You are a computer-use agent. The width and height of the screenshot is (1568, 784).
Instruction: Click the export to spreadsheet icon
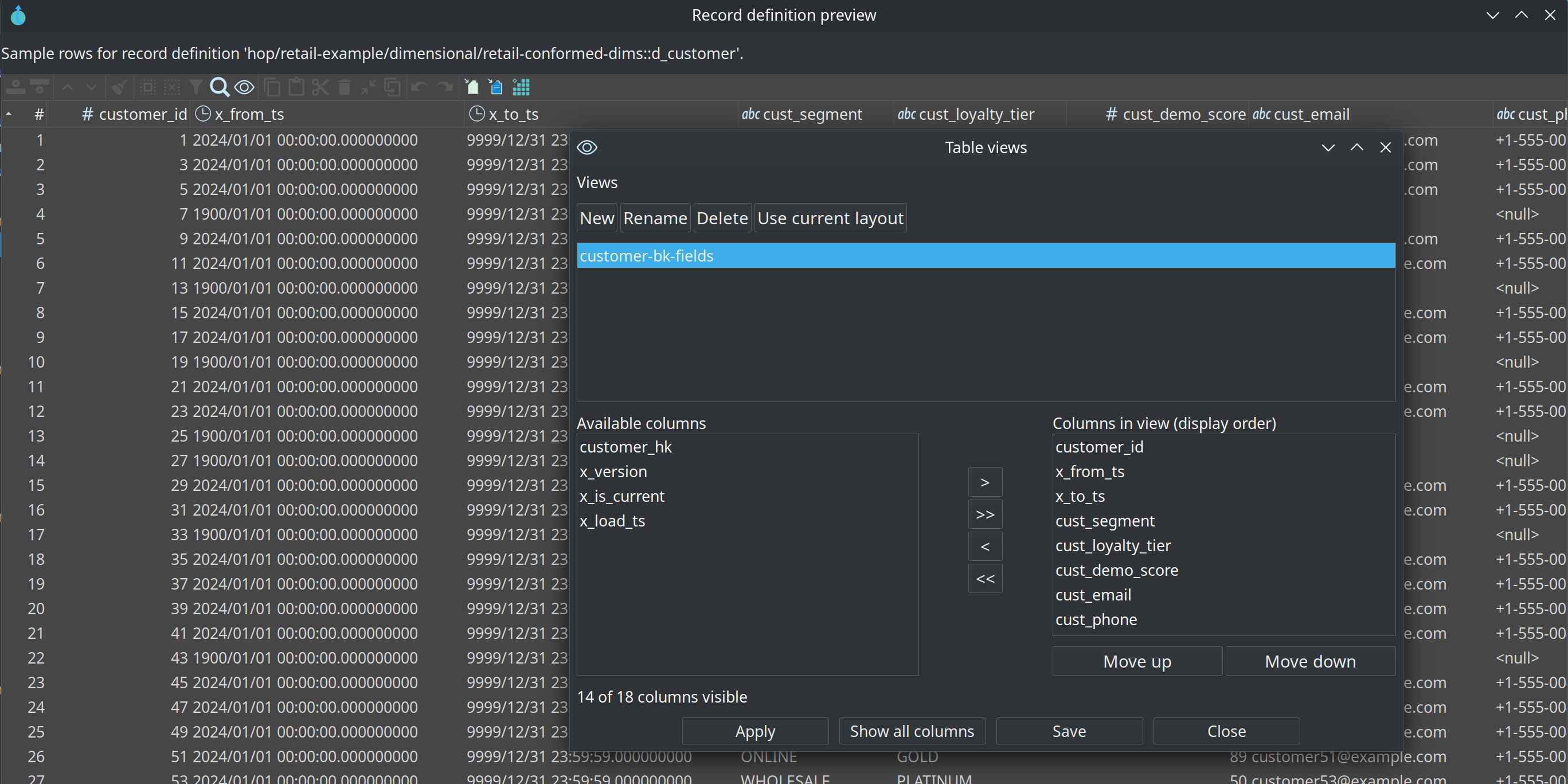click(x=472, y=87)
